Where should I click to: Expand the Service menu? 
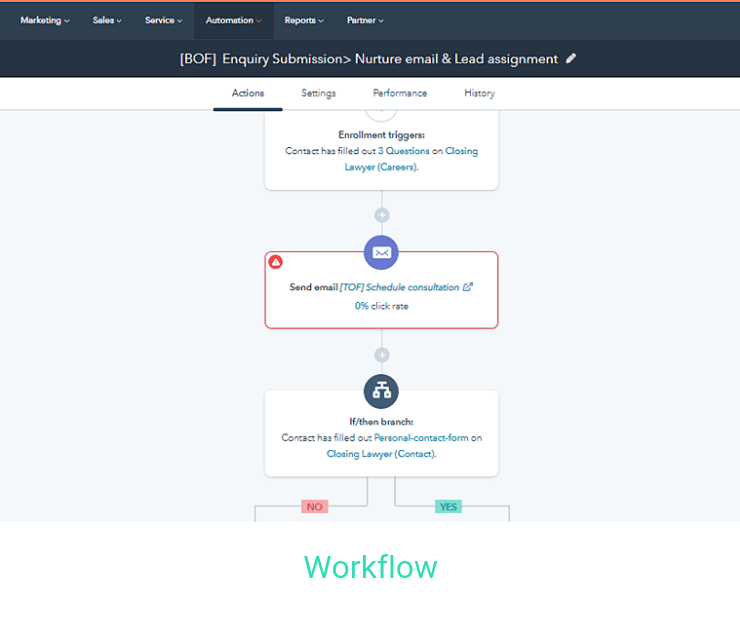(163, 20)
